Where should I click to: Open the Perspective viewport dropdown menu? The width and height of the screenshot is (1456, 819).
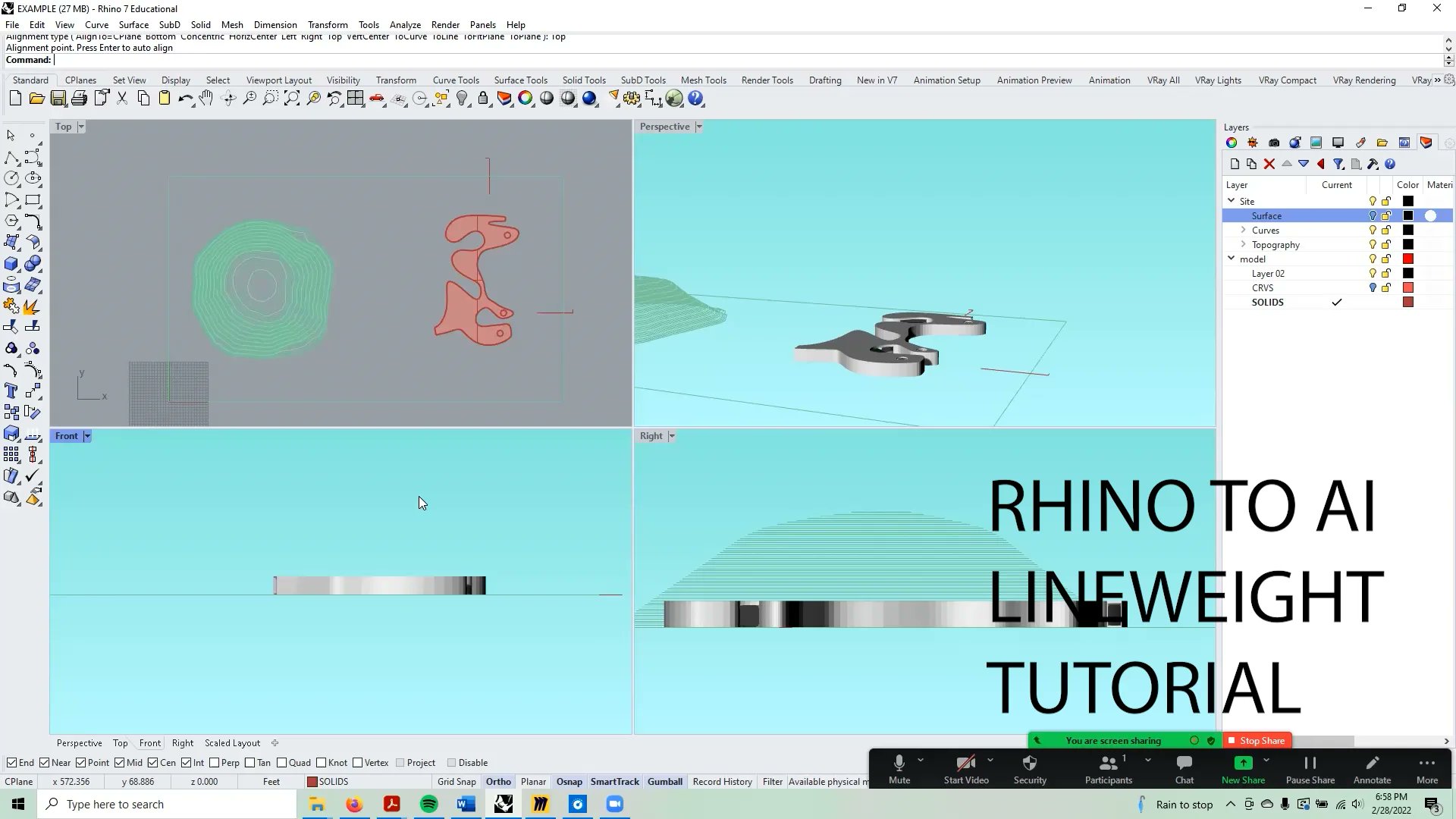[698, 127]
